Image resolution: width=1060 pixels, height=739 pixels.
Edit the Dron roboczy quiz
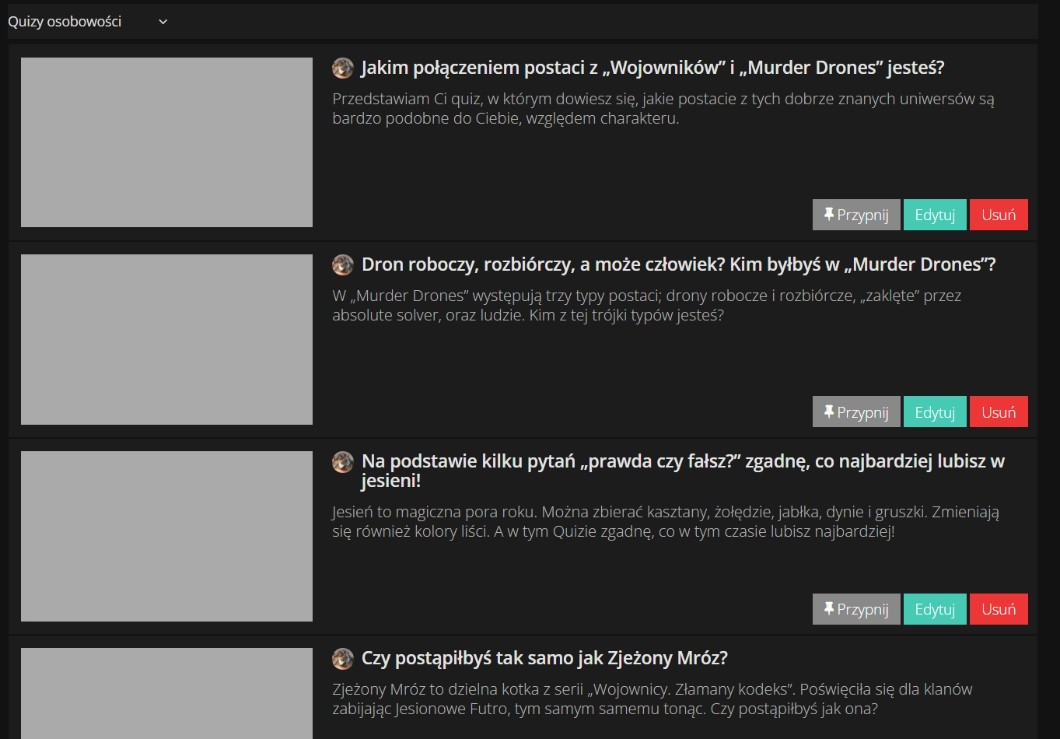935,412
